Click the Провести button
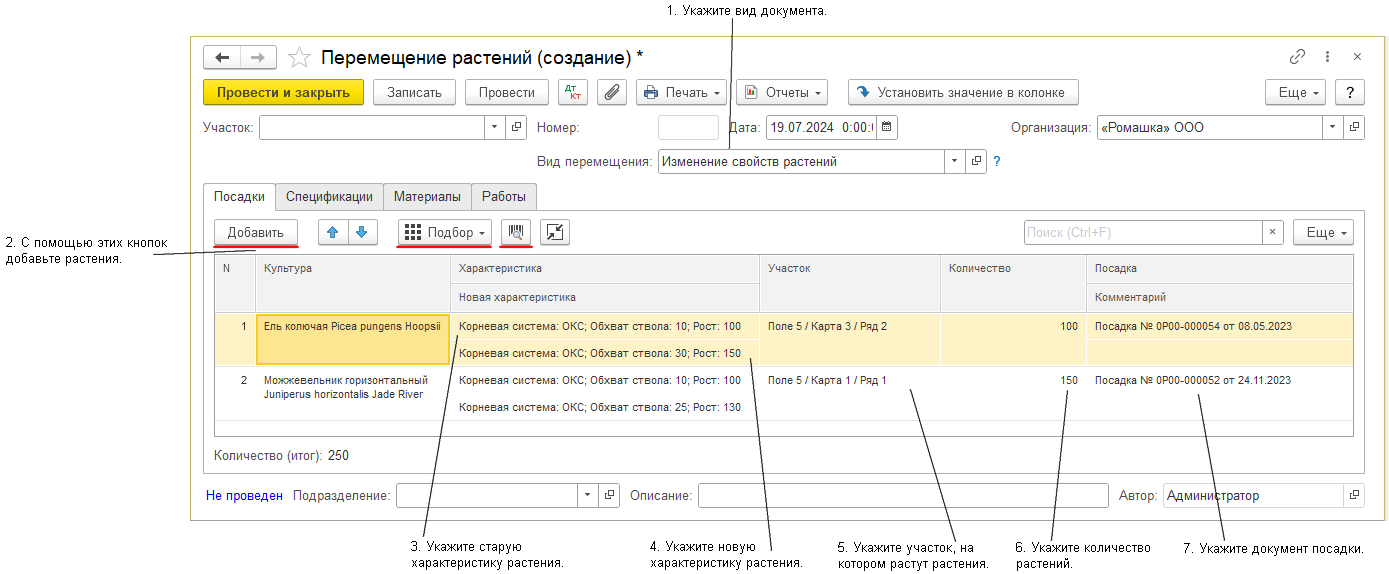The image size is (1389, 574). pos(506,92)
